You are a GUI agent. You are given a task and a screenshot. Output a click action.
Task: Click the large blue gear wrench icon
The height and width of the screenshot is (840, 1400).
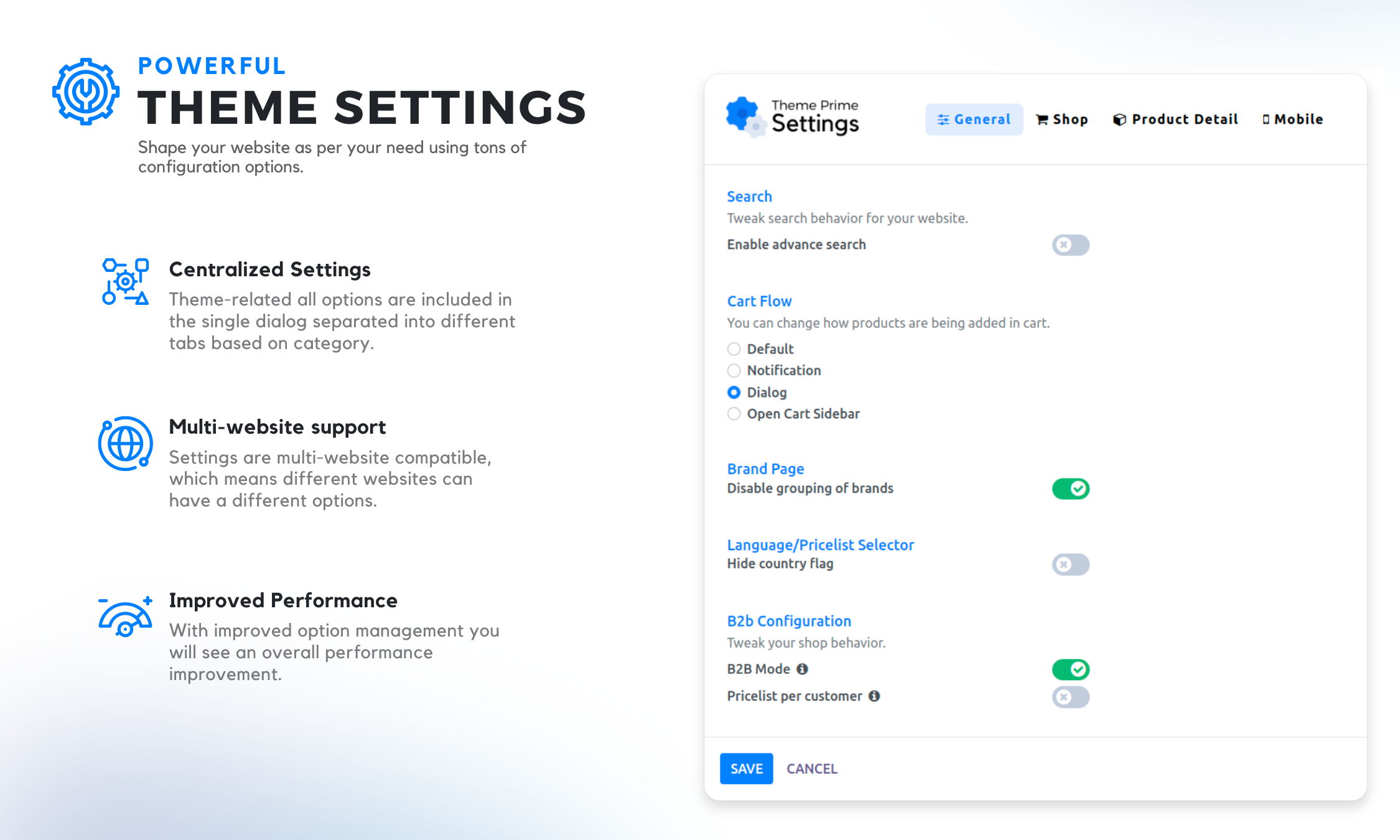[x=86, y=91]
